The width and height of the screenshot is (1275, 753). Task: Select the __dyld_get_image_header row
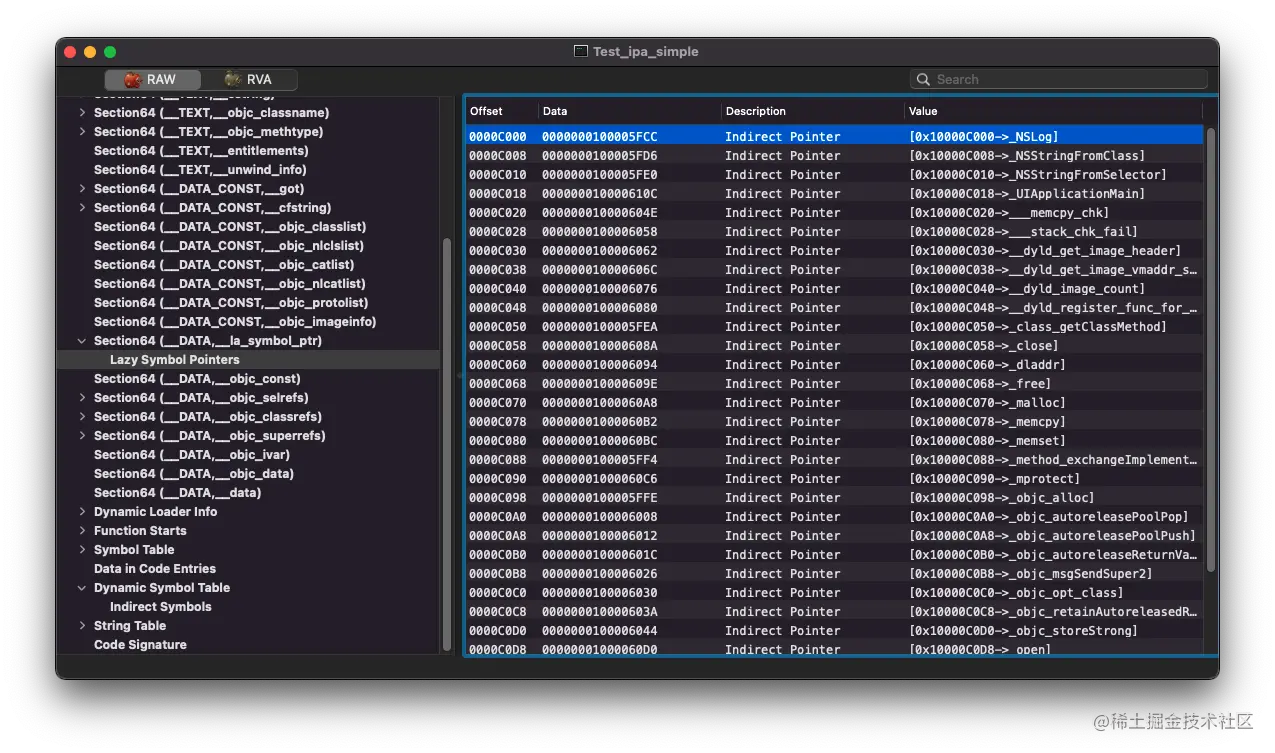tap(834, 251)
